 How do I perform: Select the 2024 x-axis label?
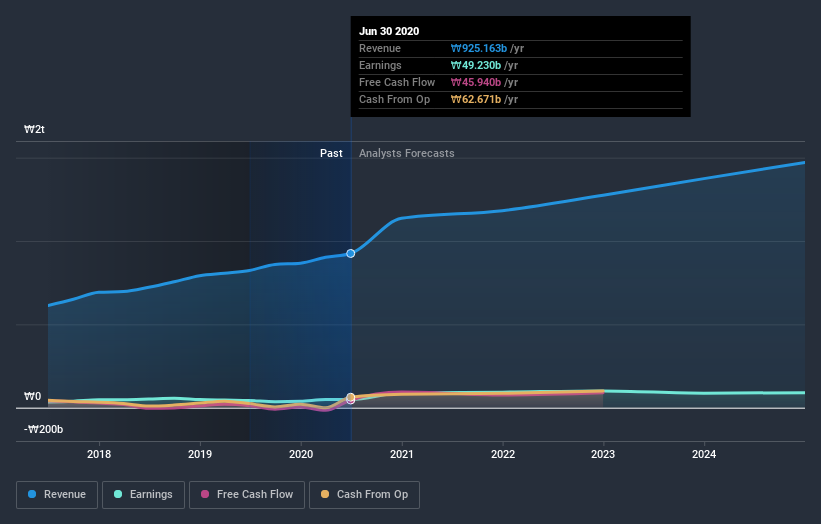[704, 454]
